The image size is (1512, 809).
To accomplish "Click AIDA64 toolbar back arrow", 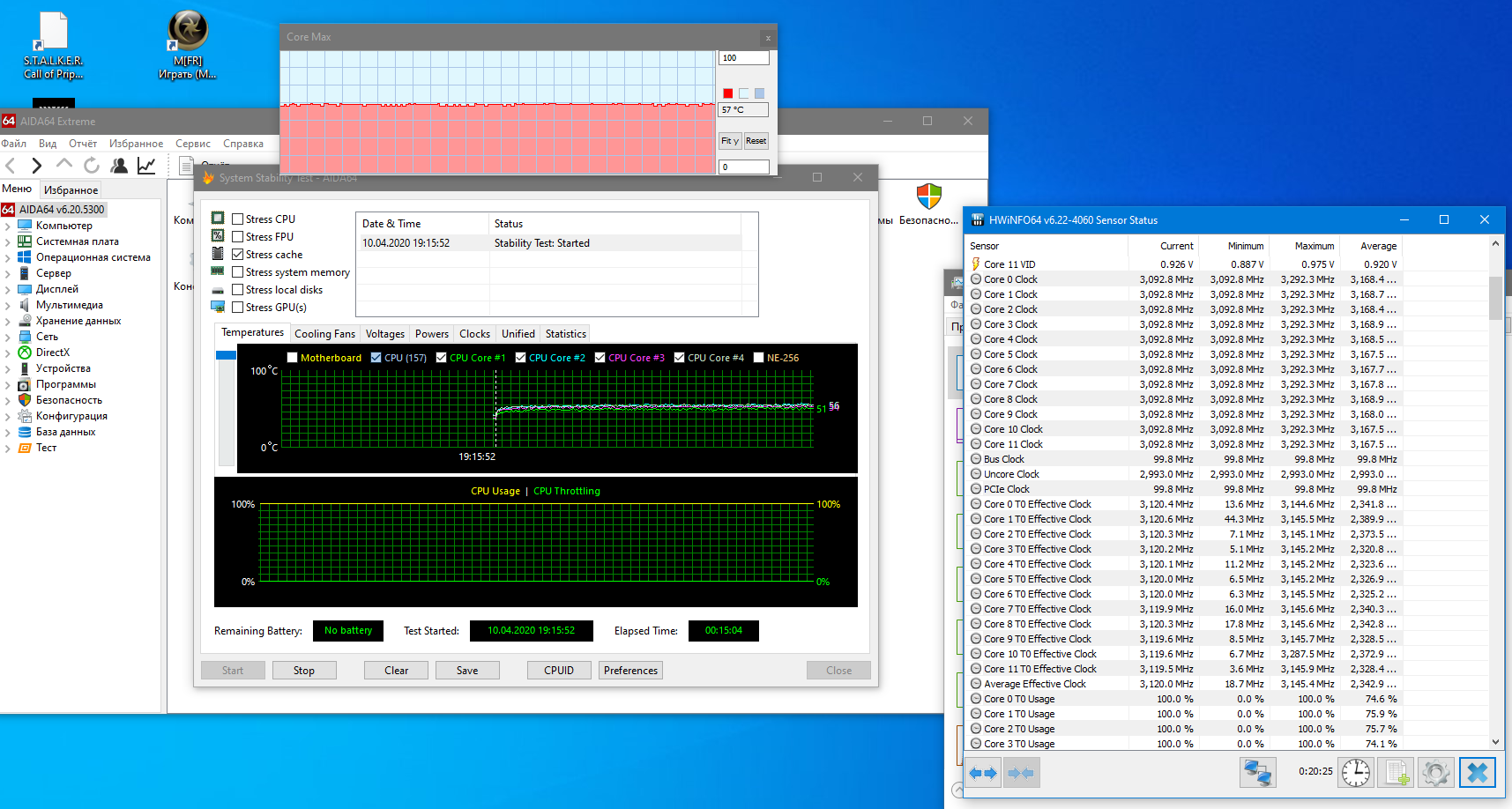I will [x=11, y=166].
